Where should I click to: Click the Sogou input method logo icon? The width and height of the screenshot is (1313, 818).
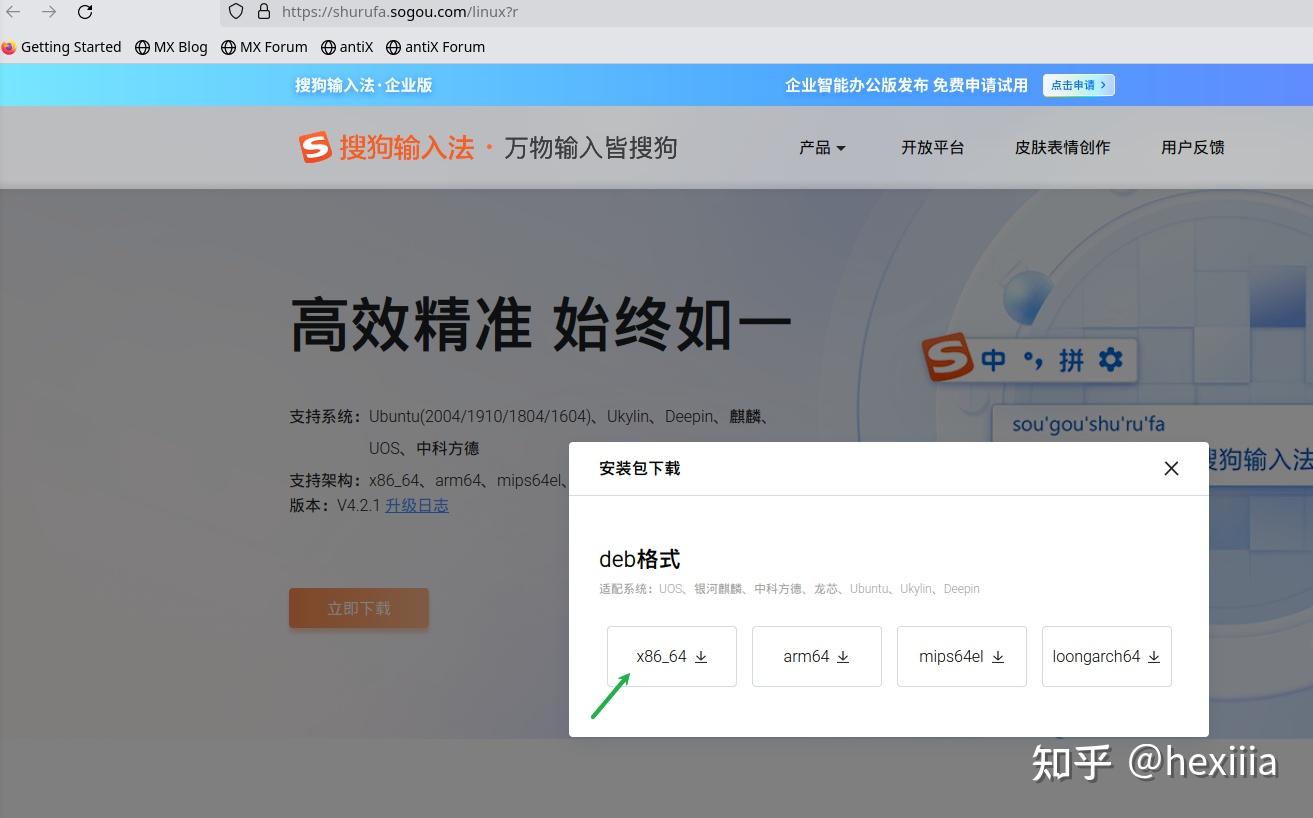[x=313, y=146]
